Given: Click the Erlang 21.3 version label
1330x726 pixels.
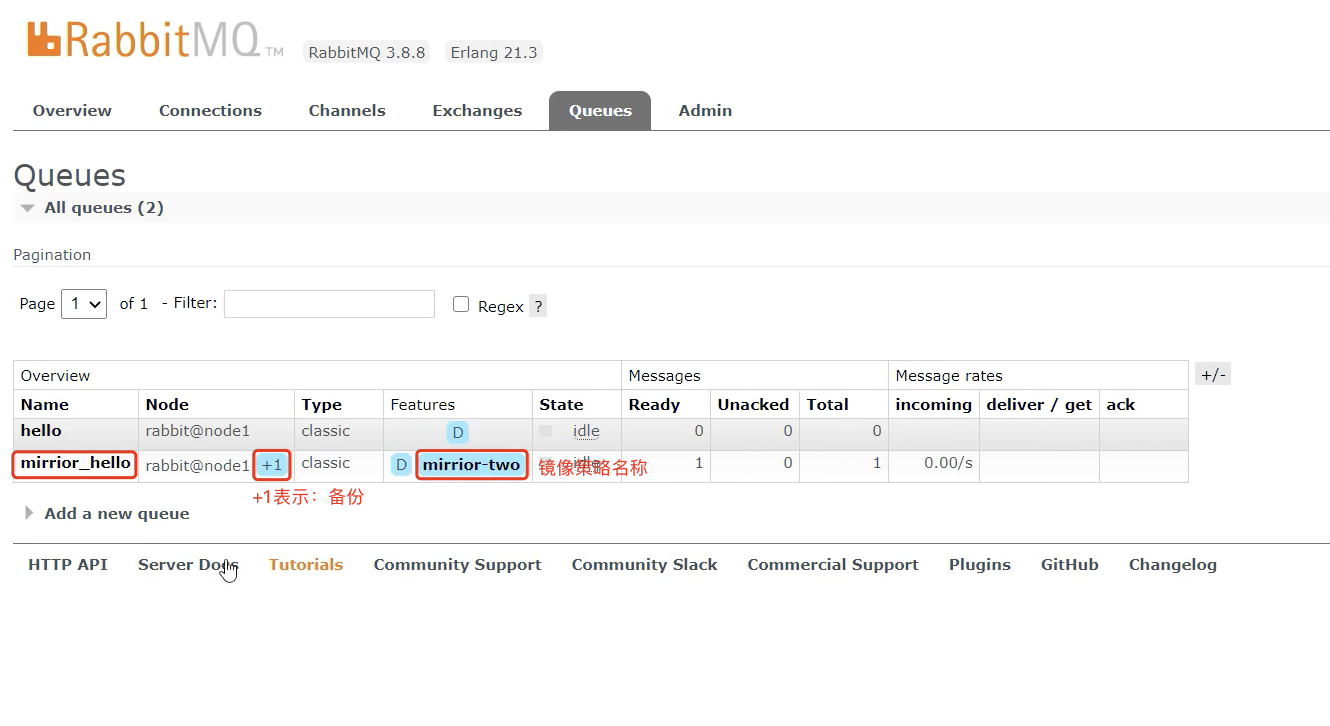Looking at the screenshot, I should pyautogui.click(x=494, y=52).
